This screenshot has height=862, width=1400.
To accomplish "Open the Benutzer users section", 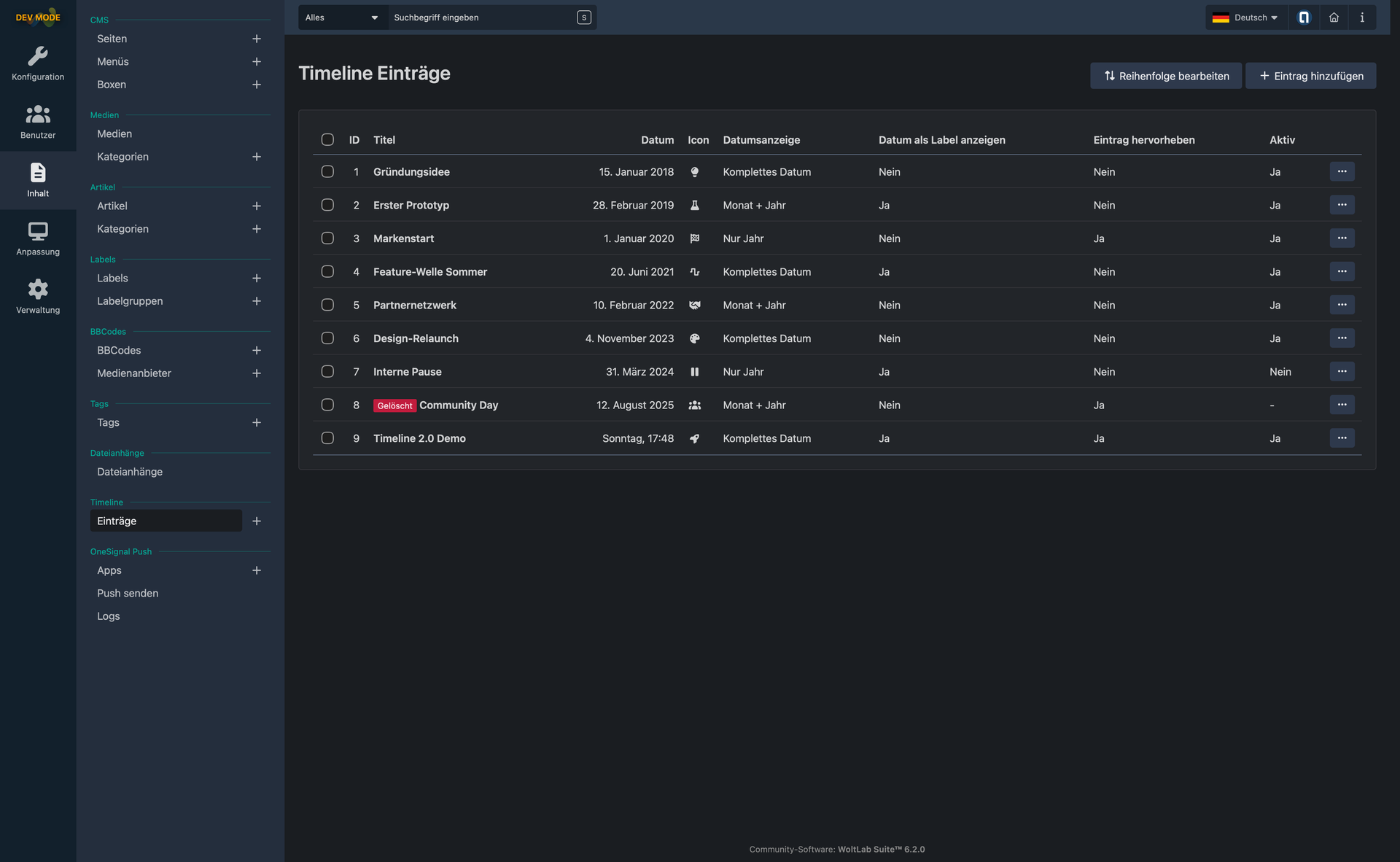I will coord(38,122).
